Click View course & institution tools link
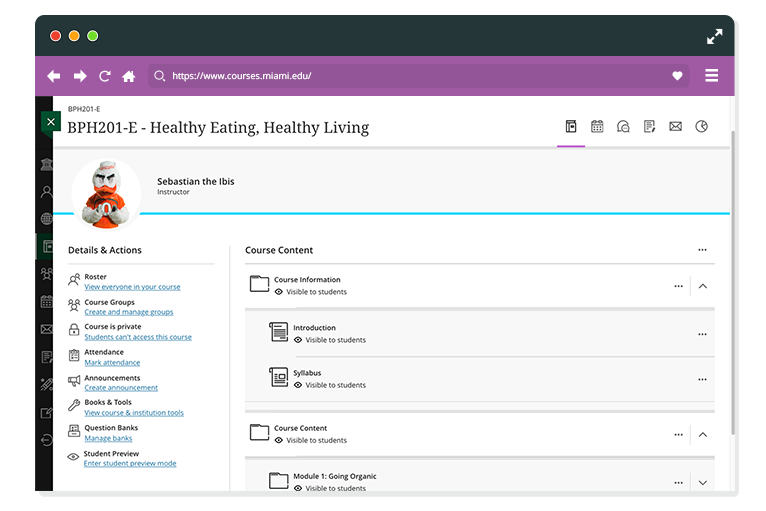The image size is (766, 511). click(x=134, y=413)
